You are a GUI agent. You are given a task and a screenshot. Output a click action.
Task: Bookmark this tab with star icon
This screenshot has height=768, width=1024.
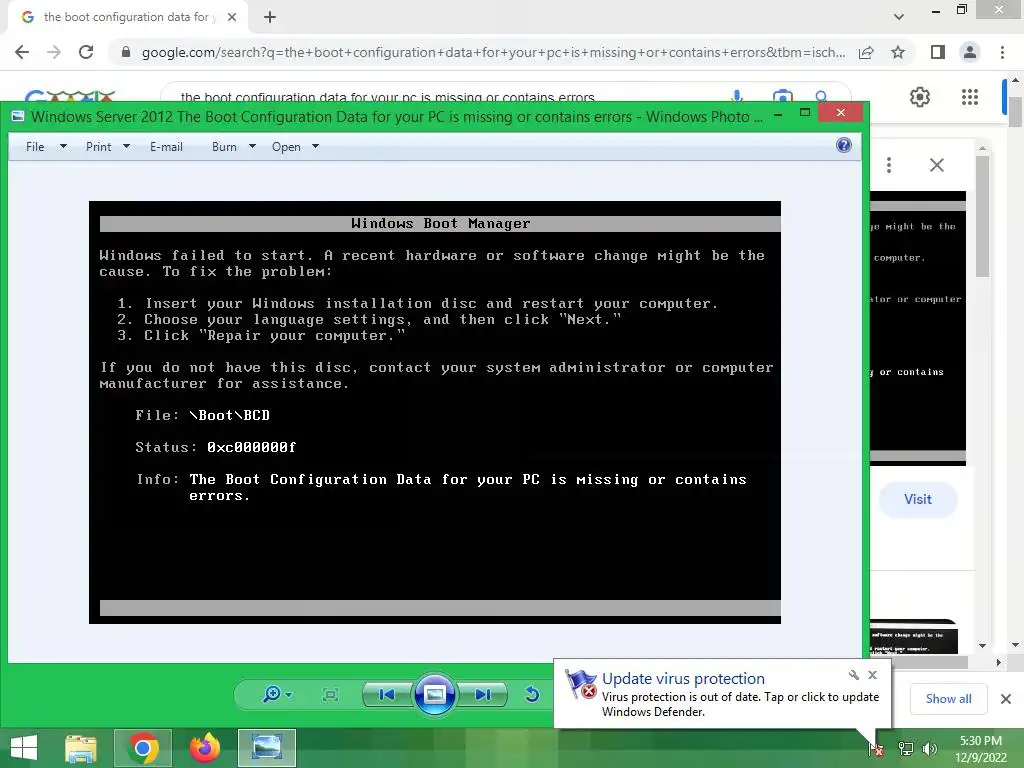(x=898, y=52)
